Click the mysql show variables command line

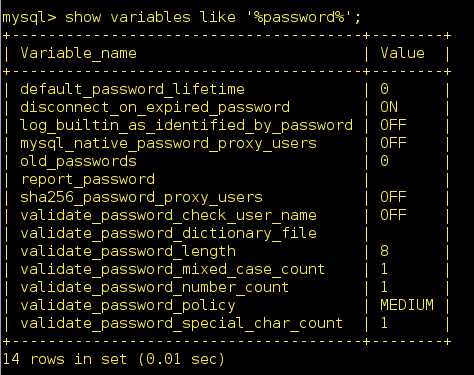181,17
